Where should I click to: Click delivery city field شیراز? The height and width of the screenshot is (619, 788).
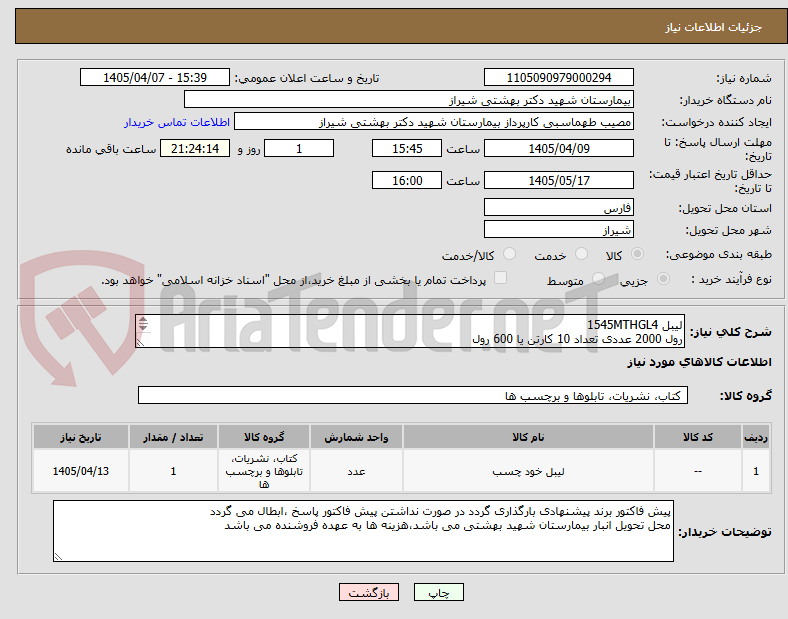point(559,229)
